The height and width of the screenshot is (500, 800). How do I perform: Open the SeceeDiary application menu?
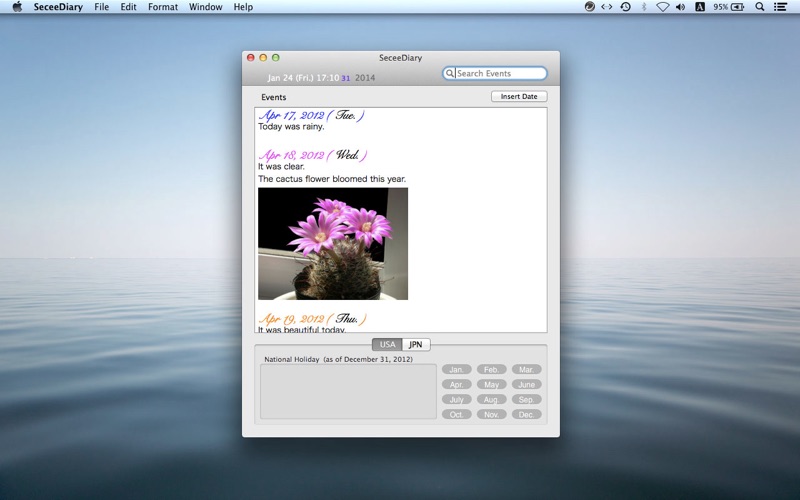click(58, 7)
